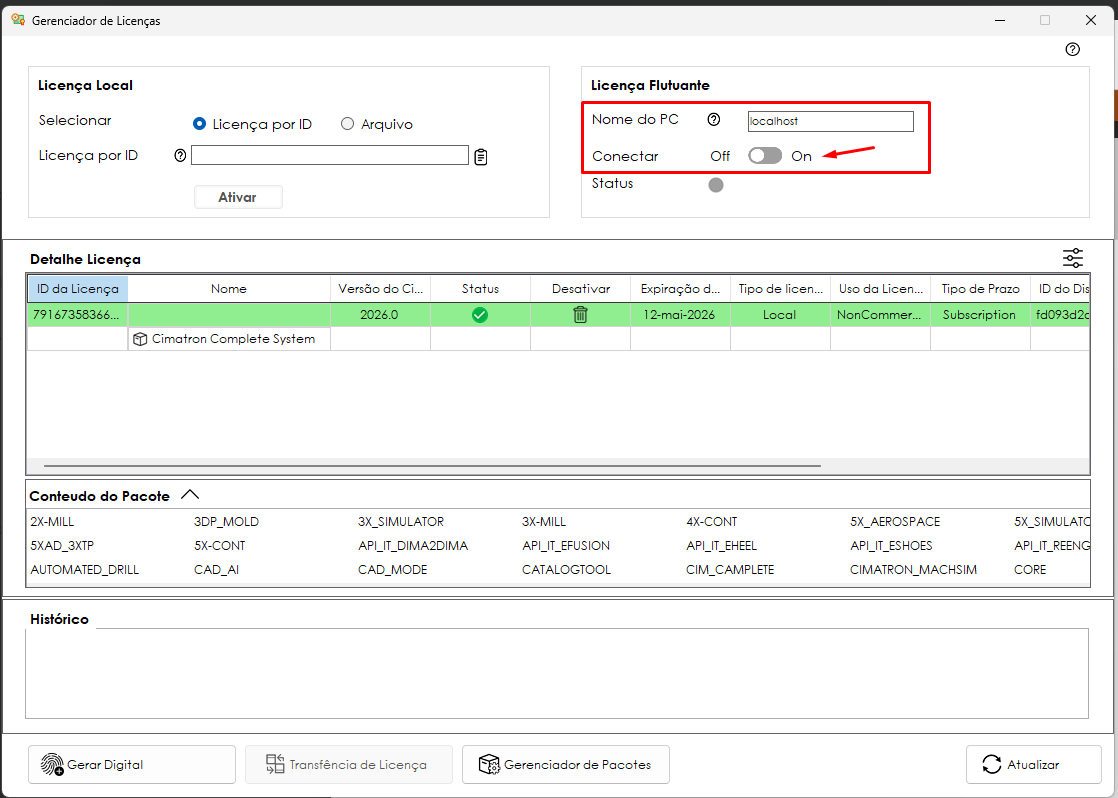Click the Uso da Licen... column header
This screenshot has height=798, width=1118.
[881, 289]
